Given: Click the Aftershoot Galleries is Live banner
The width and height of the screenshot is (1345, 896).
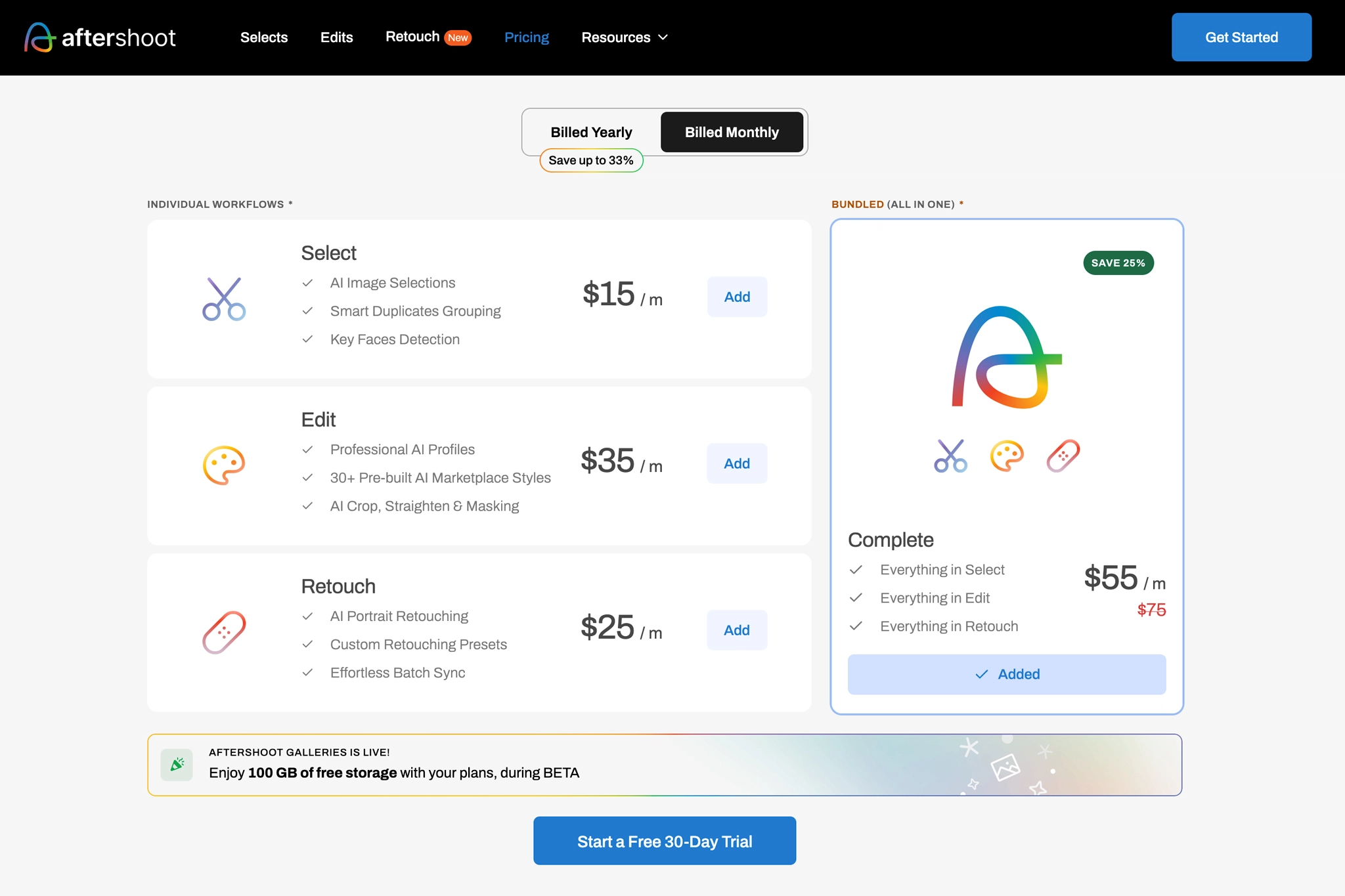Looking at the screenshot, I should pyautogui.click(x=665, y=765).
